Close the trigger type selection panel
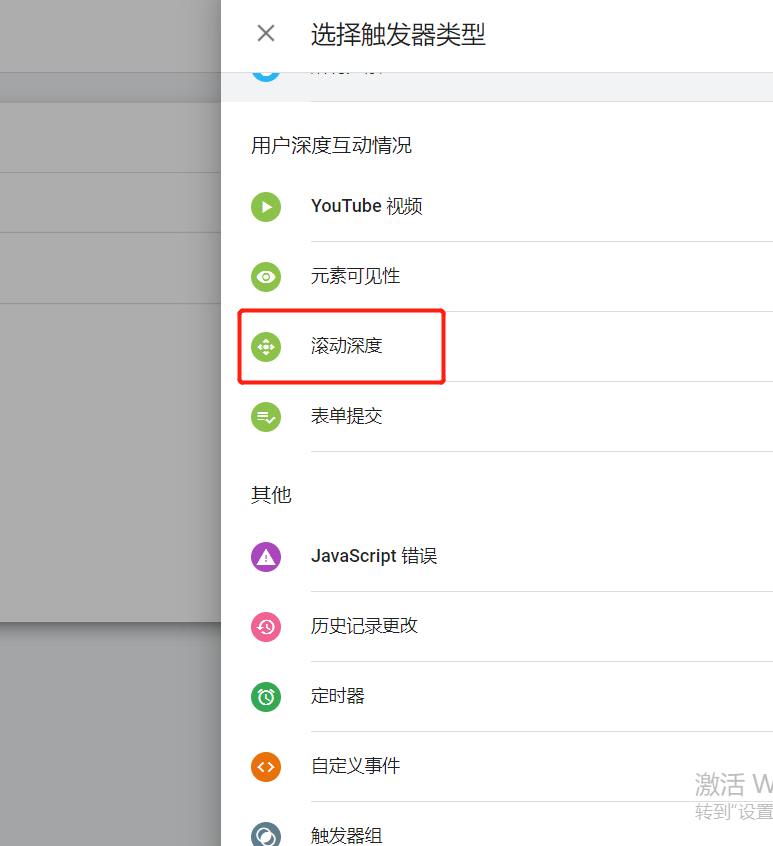Screen dimensions: 773x846 click(x=266, y=33)
